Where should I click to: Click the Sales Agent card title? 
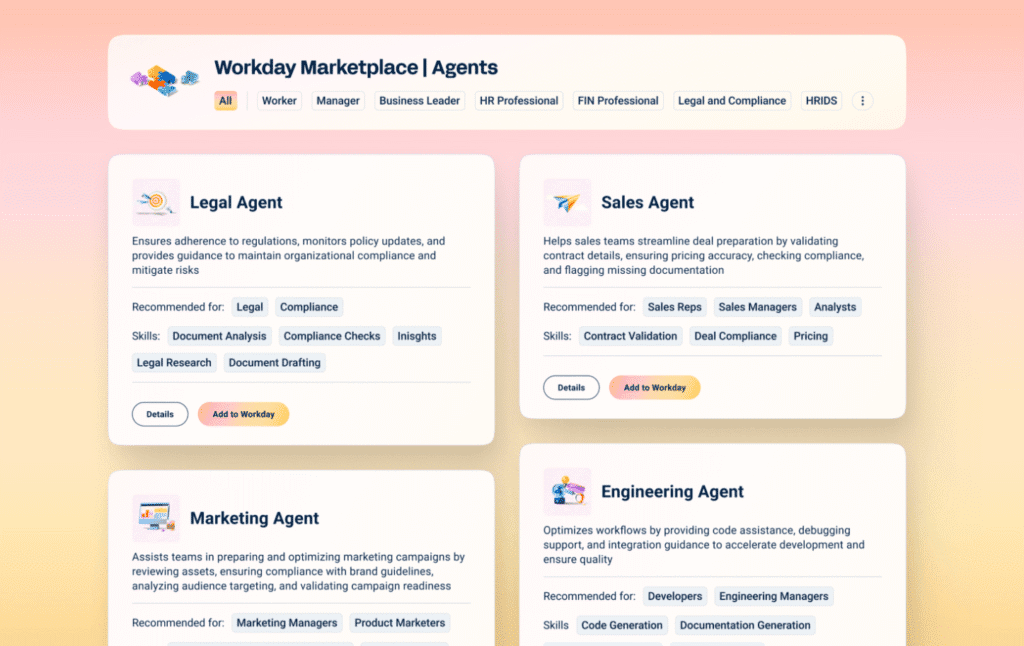(x=648, y=202)
